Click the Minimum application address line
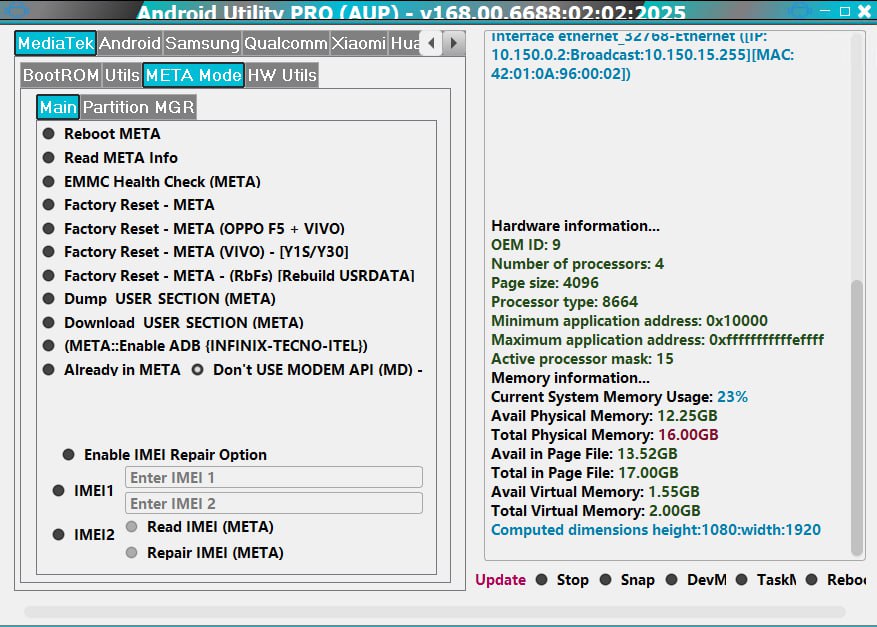 629,320
